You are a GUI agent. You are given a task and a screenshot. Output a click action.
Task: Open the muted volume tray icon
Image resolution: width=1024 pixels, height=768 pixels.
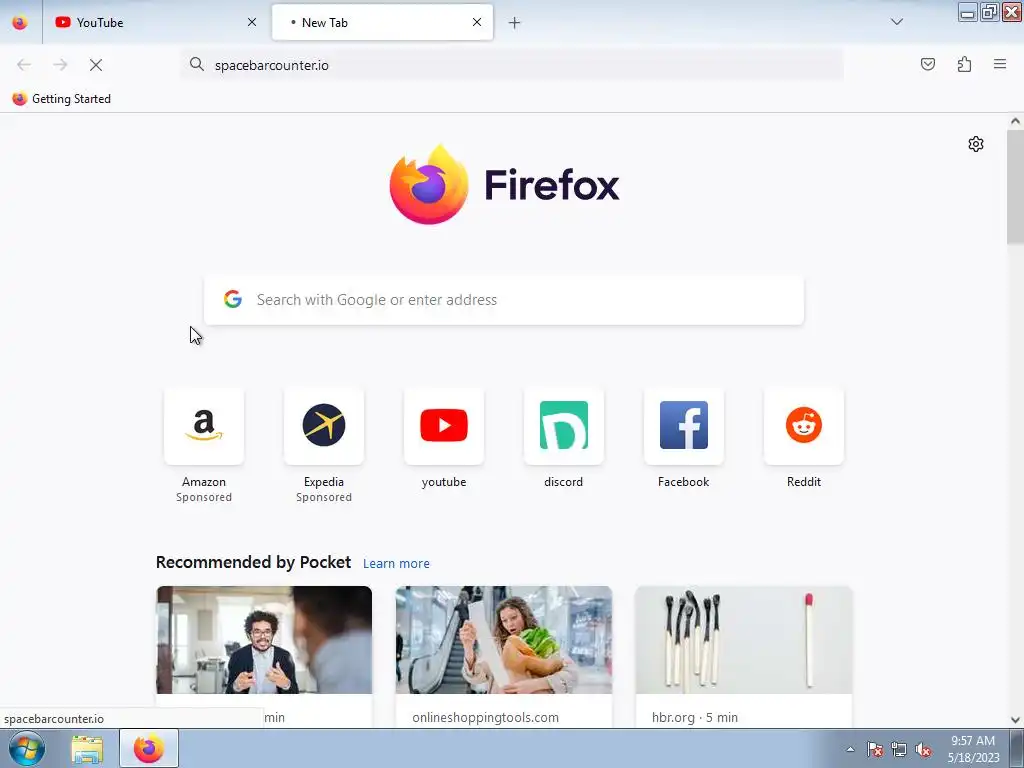pos(923,749)
